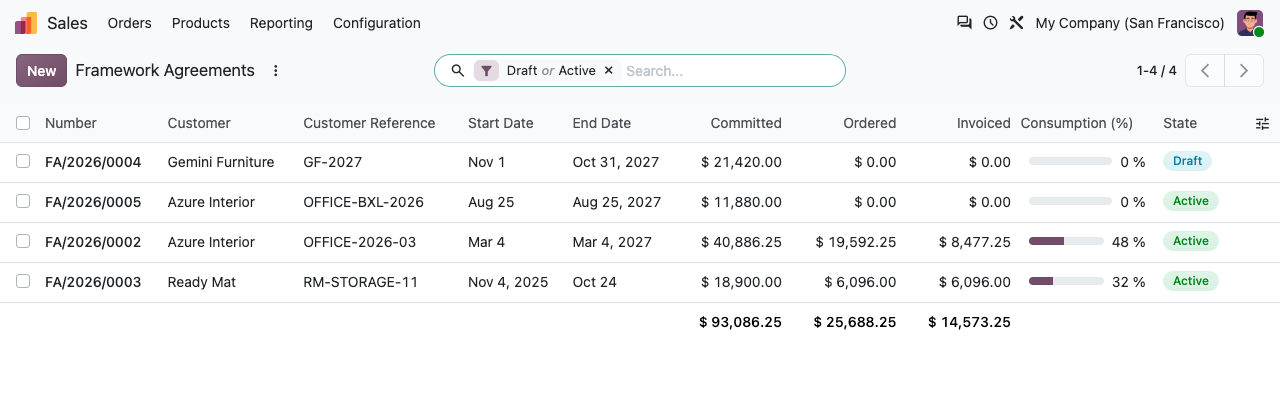Open the Framework Agreements actions kebab menu
The width and height of the screenshot is (1280, 420).
point(276,71)
